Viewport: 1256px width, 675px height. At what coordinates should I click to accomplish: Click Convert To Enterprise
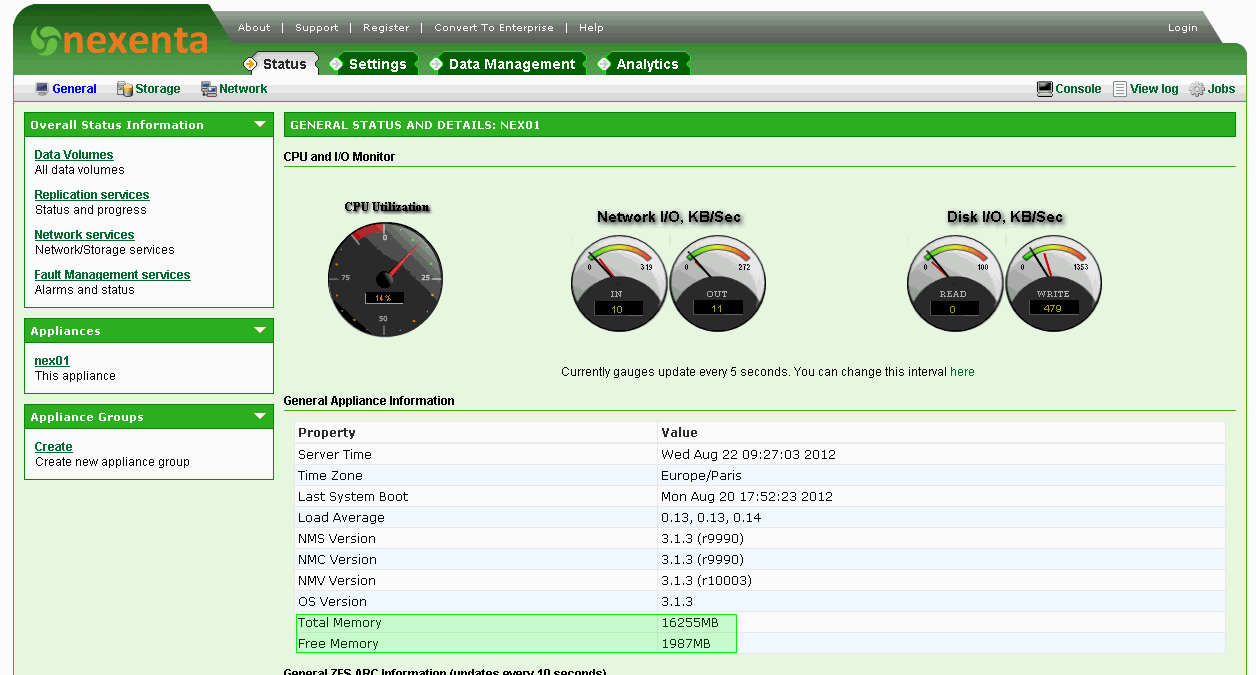tap(494, 28)
